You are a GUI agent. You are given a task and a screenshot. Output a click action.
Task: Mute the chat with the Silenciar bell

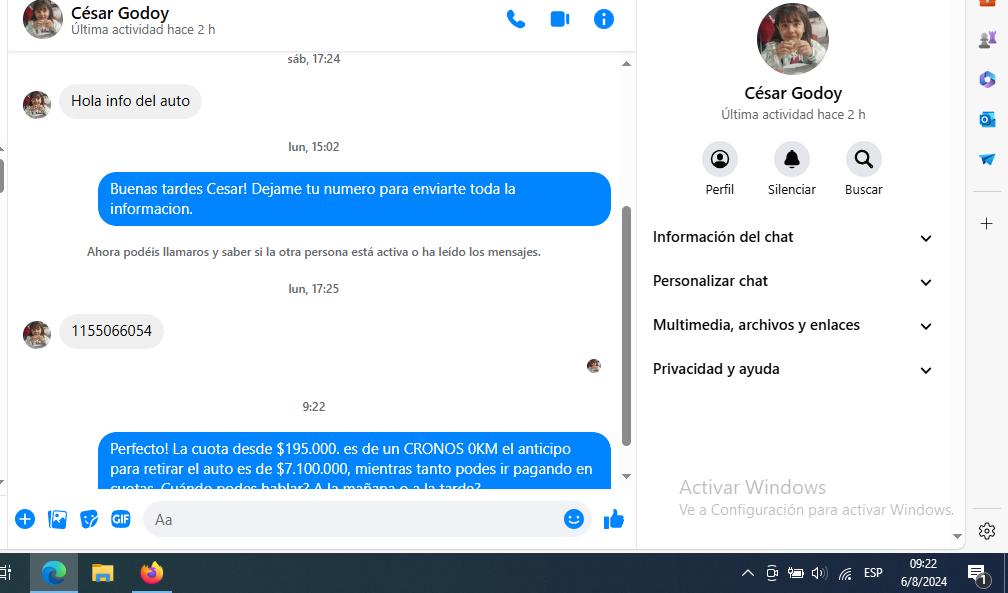tap(791, 169)
